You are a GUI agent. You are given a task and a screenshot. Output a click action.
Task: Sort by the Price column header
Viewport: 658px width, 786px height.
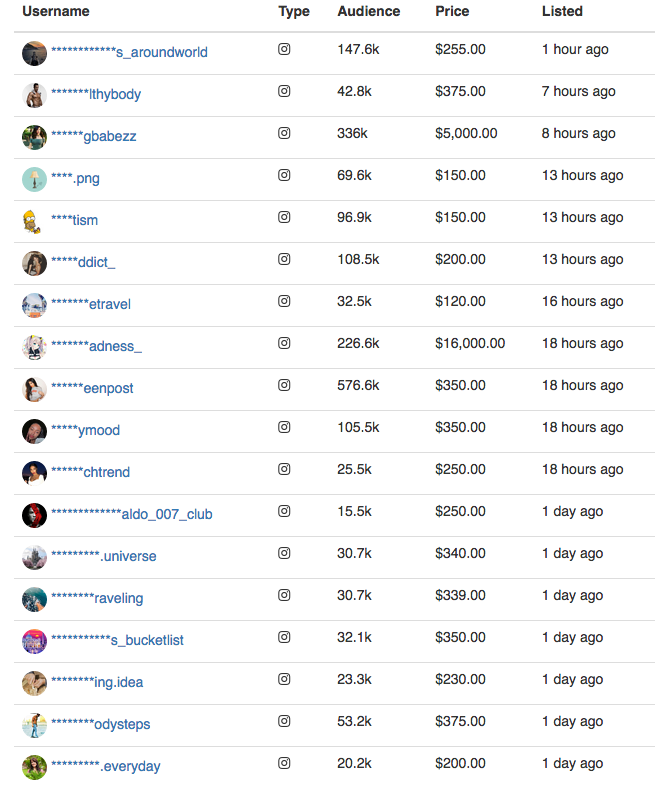(452, 12)
